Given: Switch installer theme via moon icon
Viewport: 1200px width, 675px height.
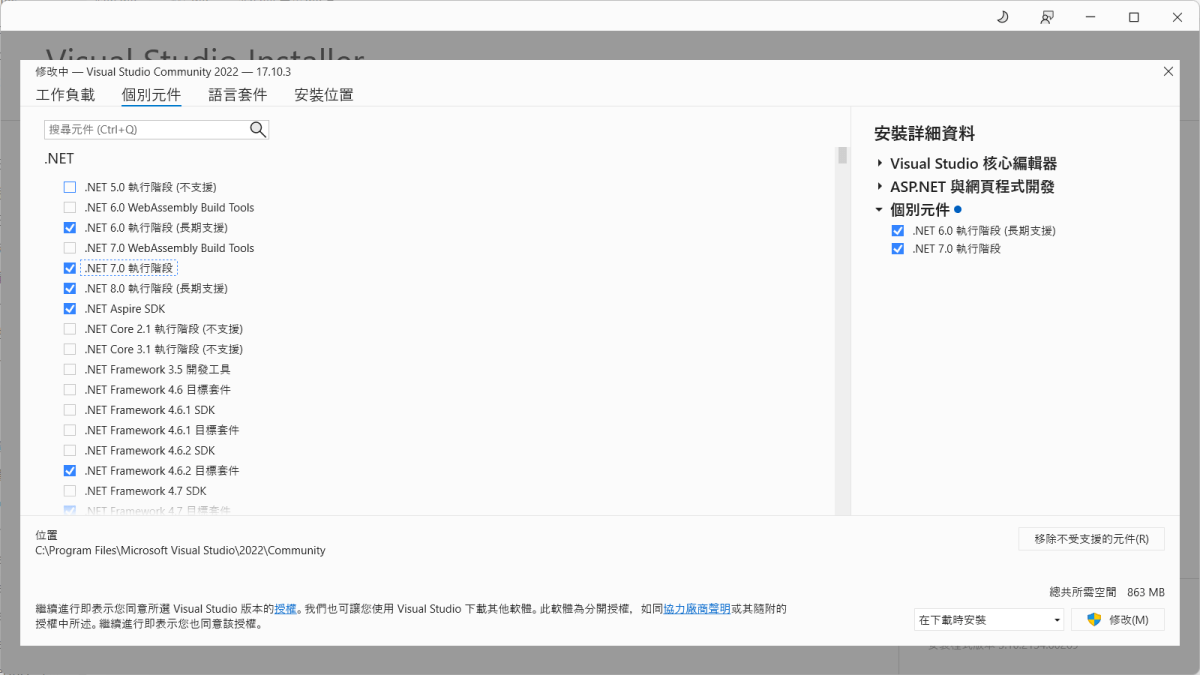Looking at the screenshot, I should [1002, 17].
